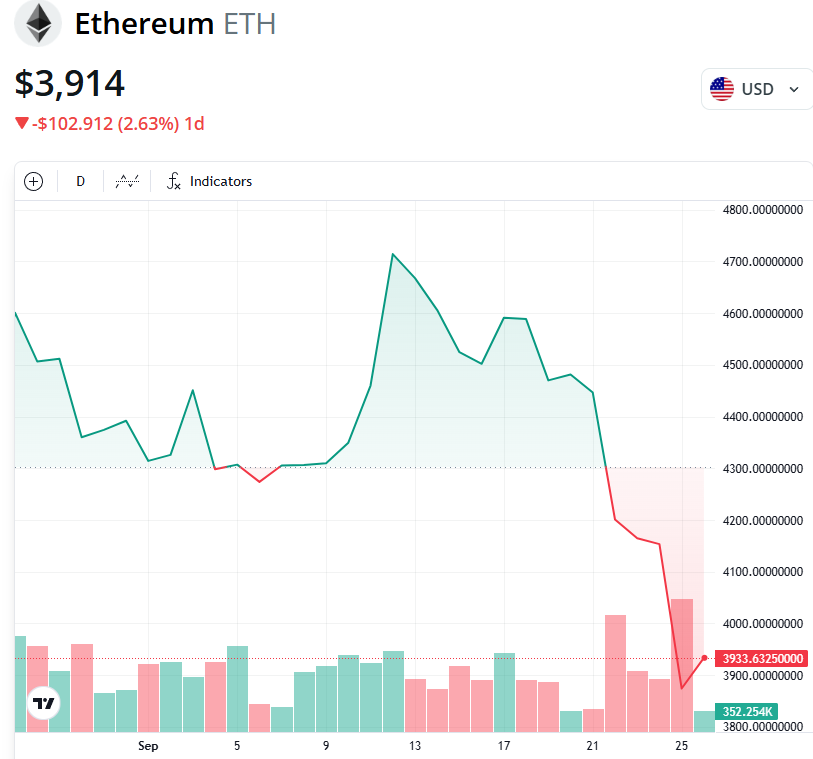Image resolution: width=813 pixels, height=759 pixels.
Task: Open the USD currency dropdown
Action: pyautogui.click(x=757, y=88)
